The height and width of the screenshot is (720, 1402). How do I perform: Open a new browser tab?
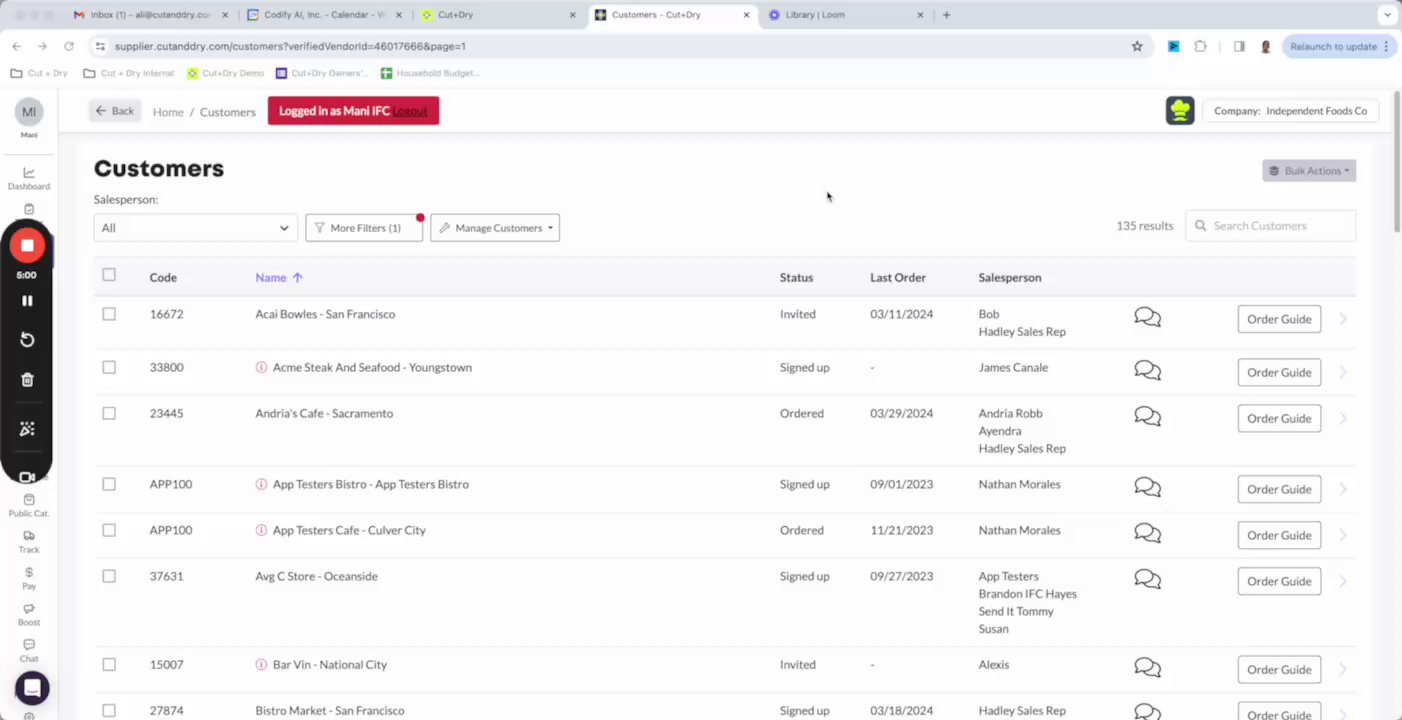click(x=946, y=15)
